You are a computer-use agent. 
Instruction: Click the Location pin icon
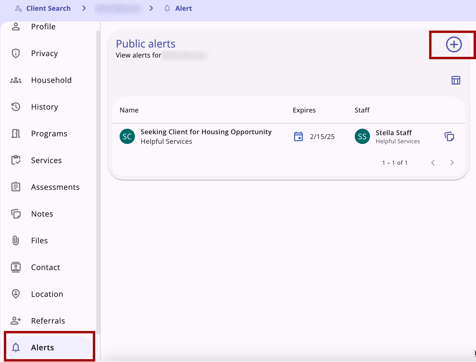click(16, 294)
